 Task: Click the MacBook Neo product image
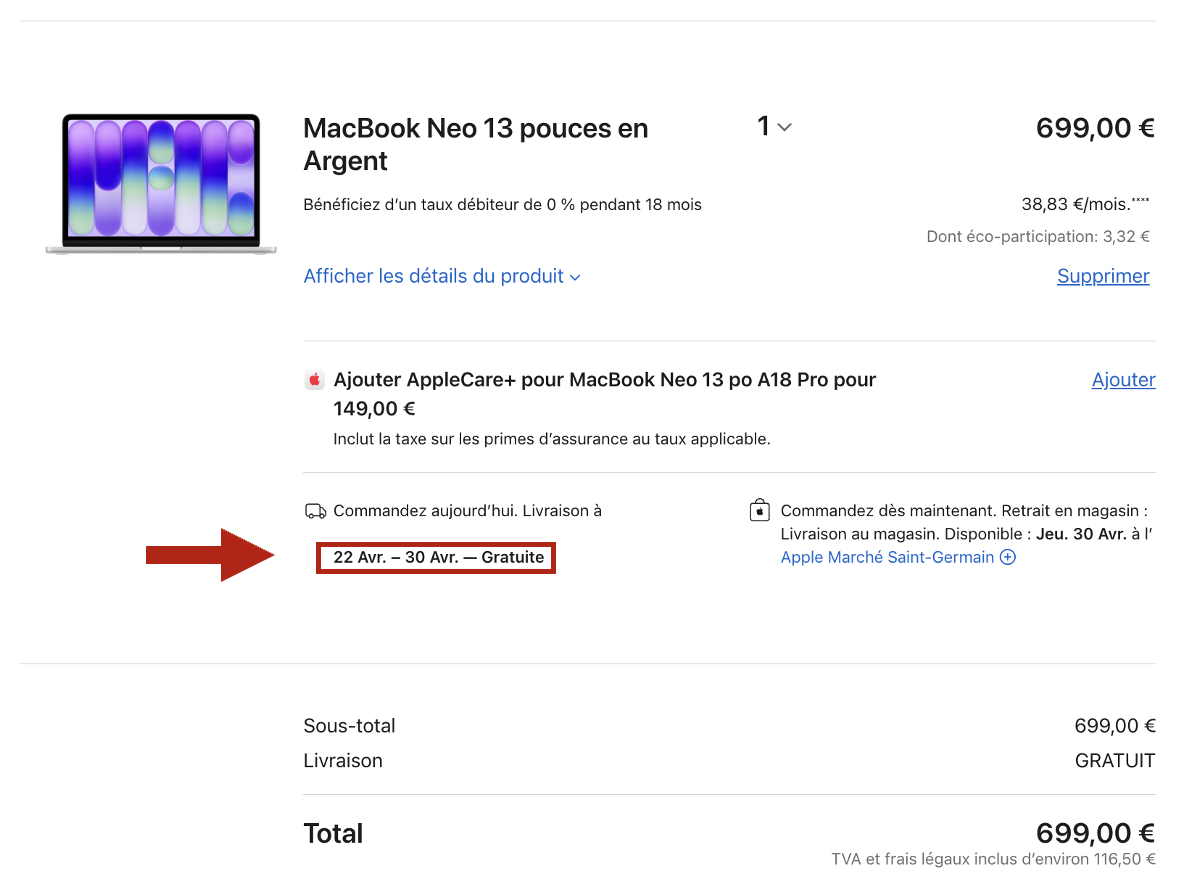click(161, 184)
